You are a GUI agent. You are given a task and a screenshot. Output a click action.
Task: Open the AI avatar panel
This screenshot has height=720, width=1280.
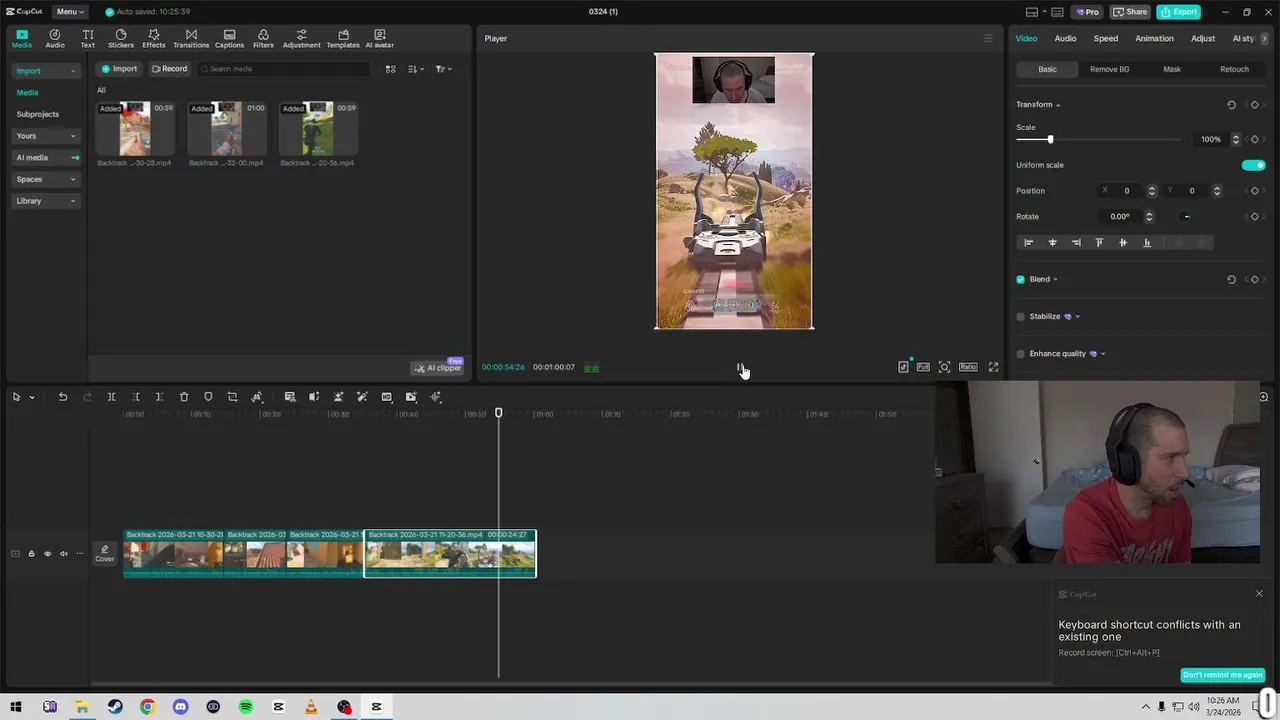tap(379, 38)
